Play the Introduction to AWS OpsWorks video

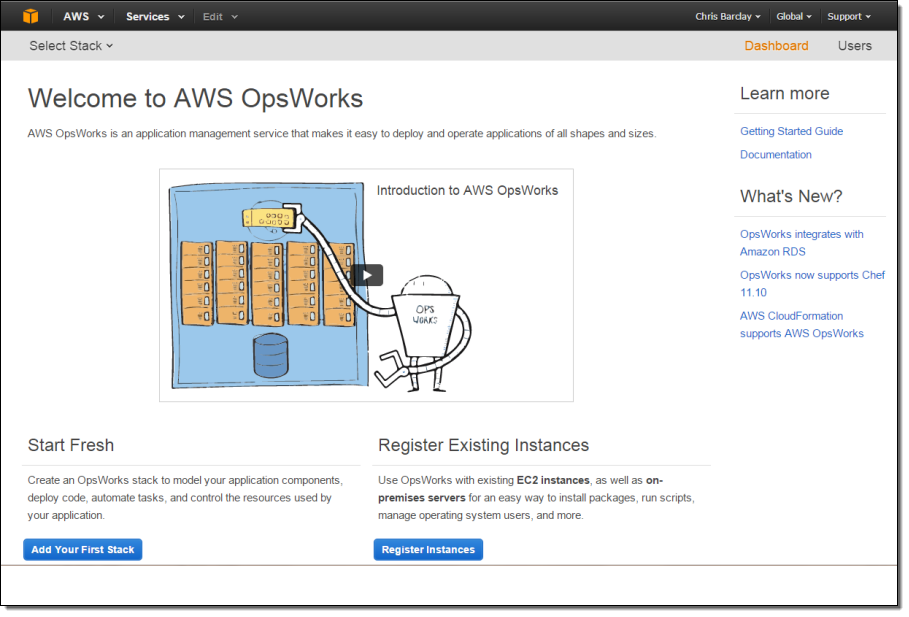tap(367, 275)
